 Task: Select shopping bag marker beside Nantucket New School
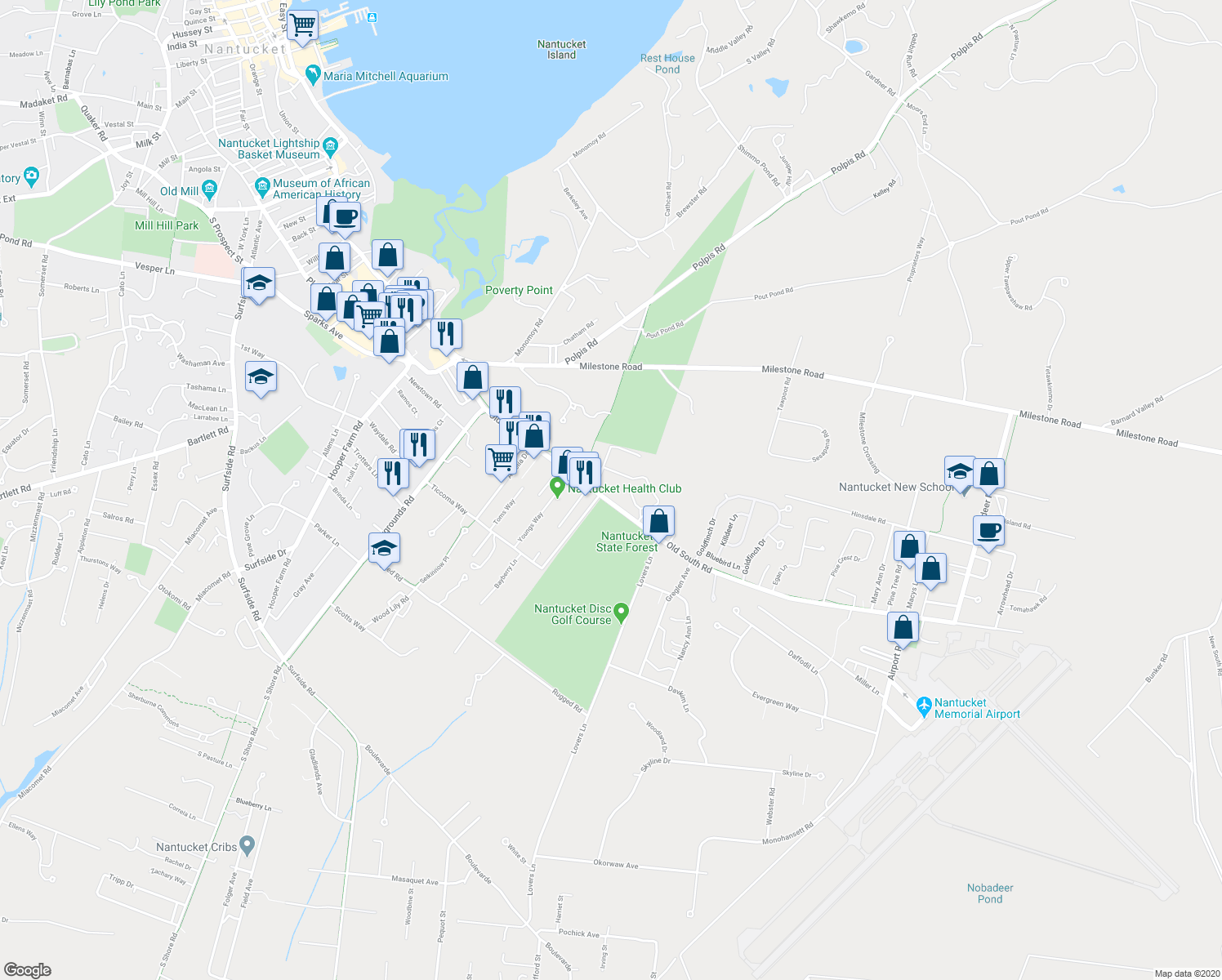click(988, 474)
